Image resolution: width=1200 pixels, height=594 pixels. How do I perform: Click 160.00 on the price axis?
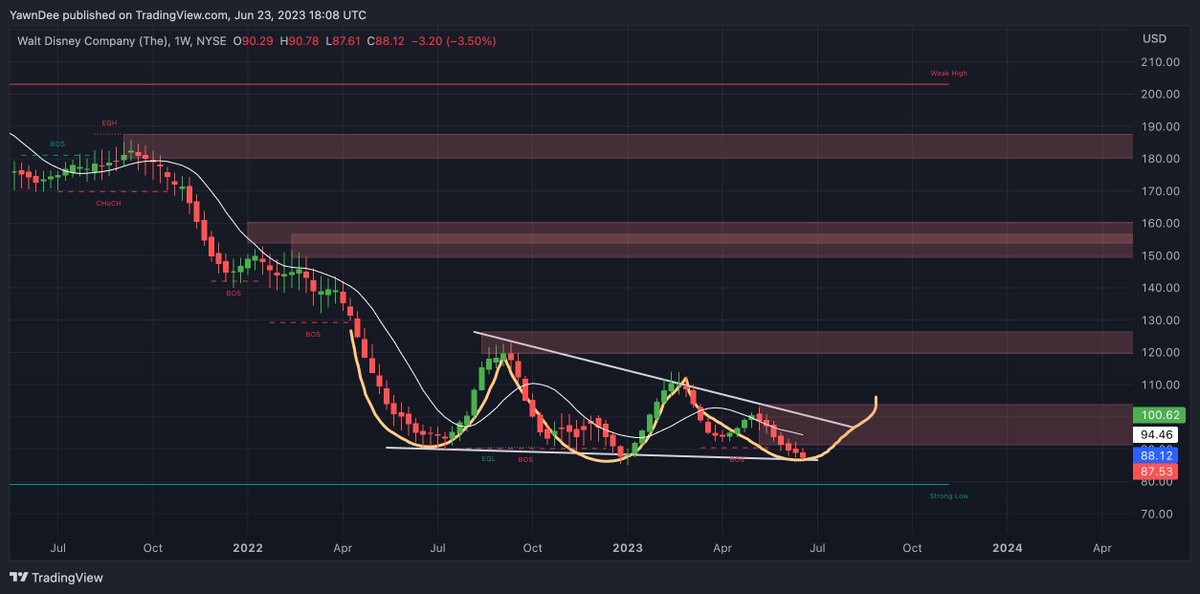[1158, 223]
